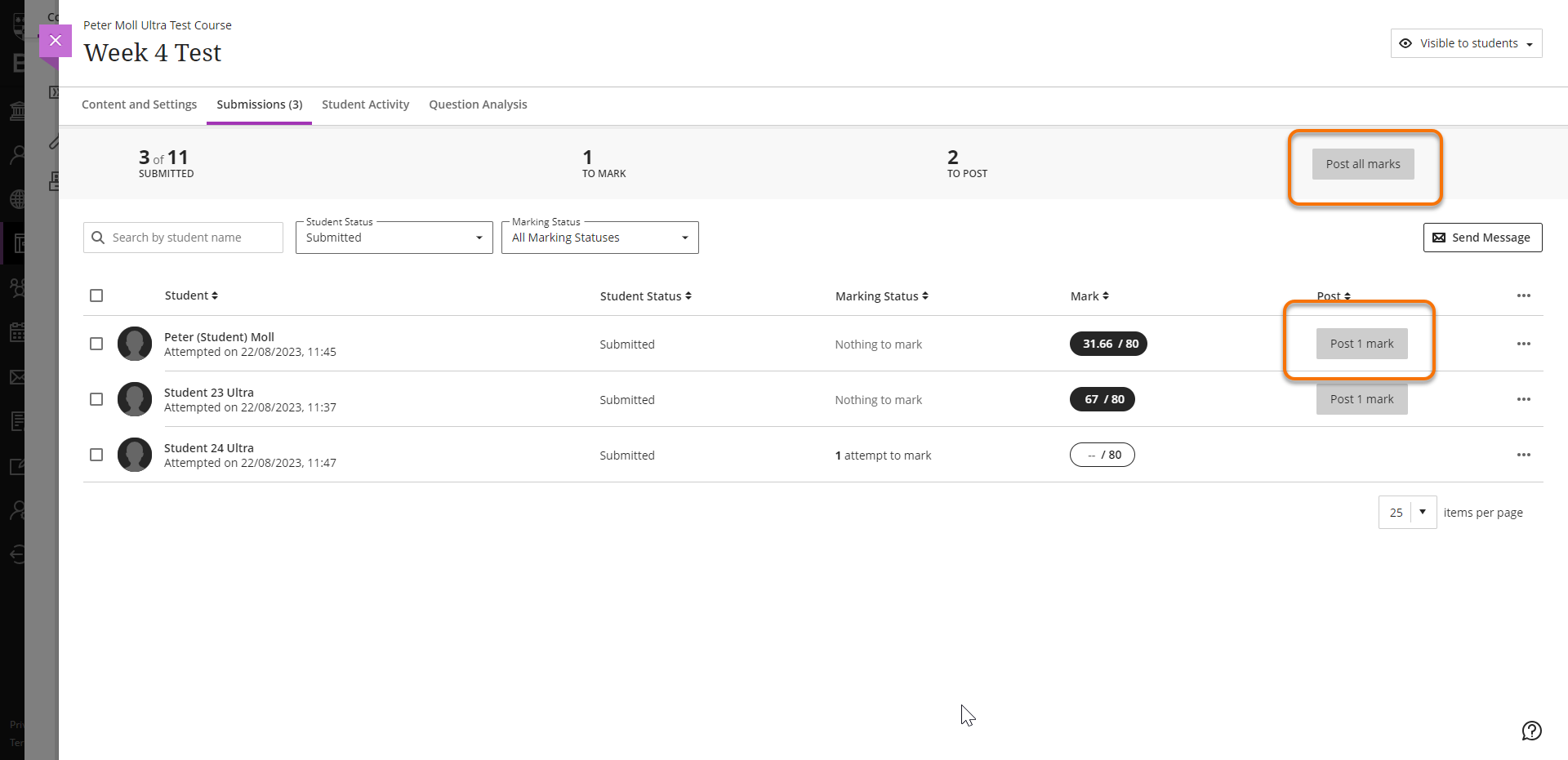Open more options for Peter (Student) Moll
The width and height of the screenshot is (1568, 760).
click(x=1523, y=344)
